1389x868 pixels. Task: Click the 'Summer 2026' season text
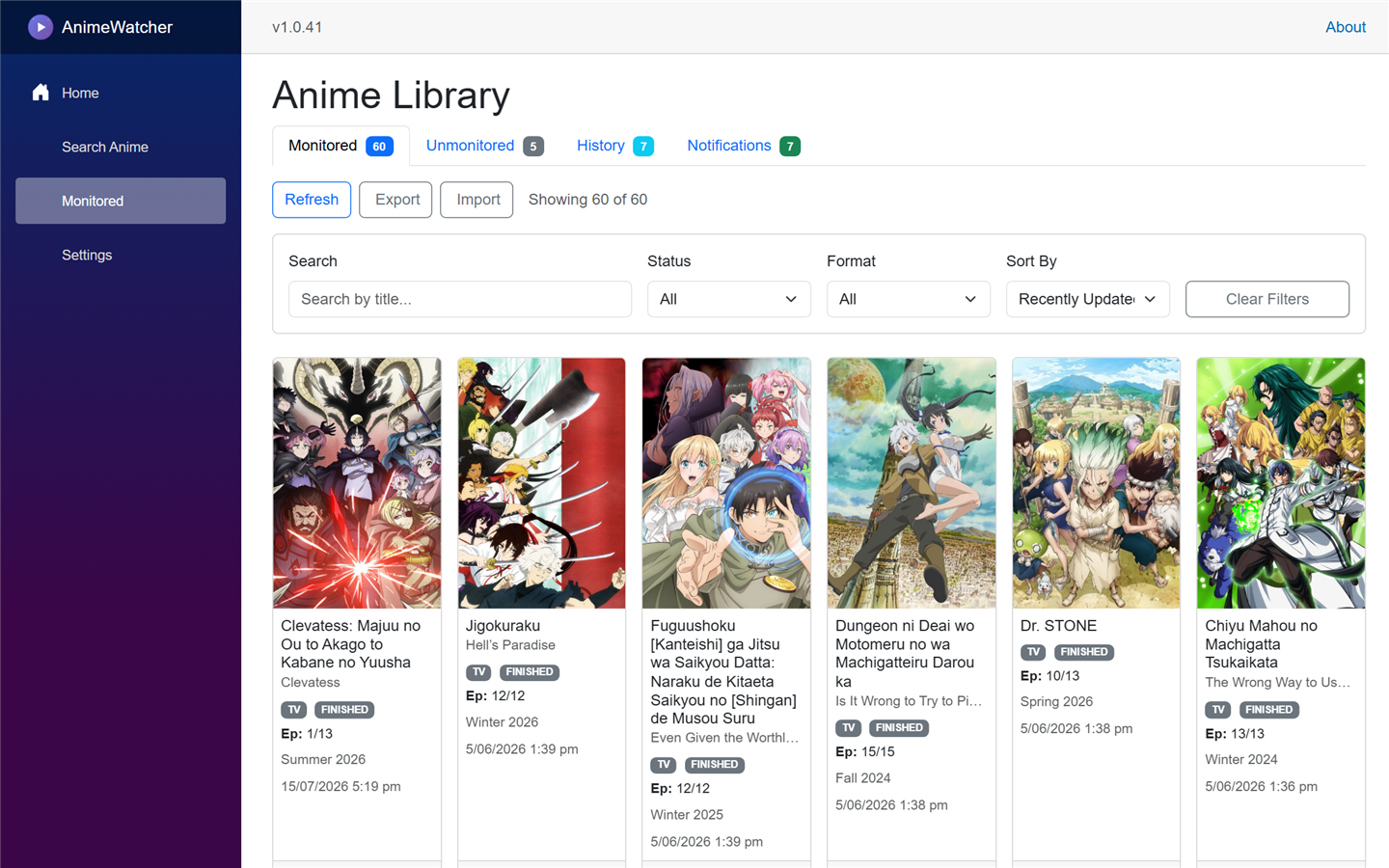tap(323, 760)
